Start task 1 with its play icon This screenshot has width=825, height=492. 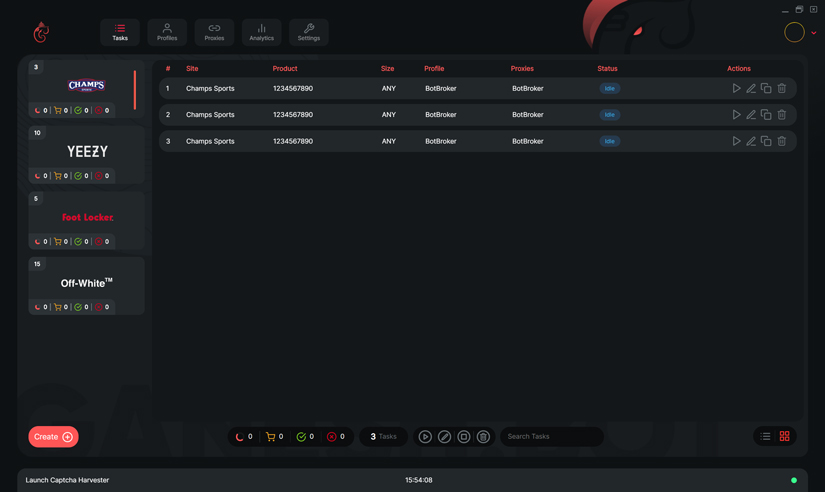click(x=737, y=89)
